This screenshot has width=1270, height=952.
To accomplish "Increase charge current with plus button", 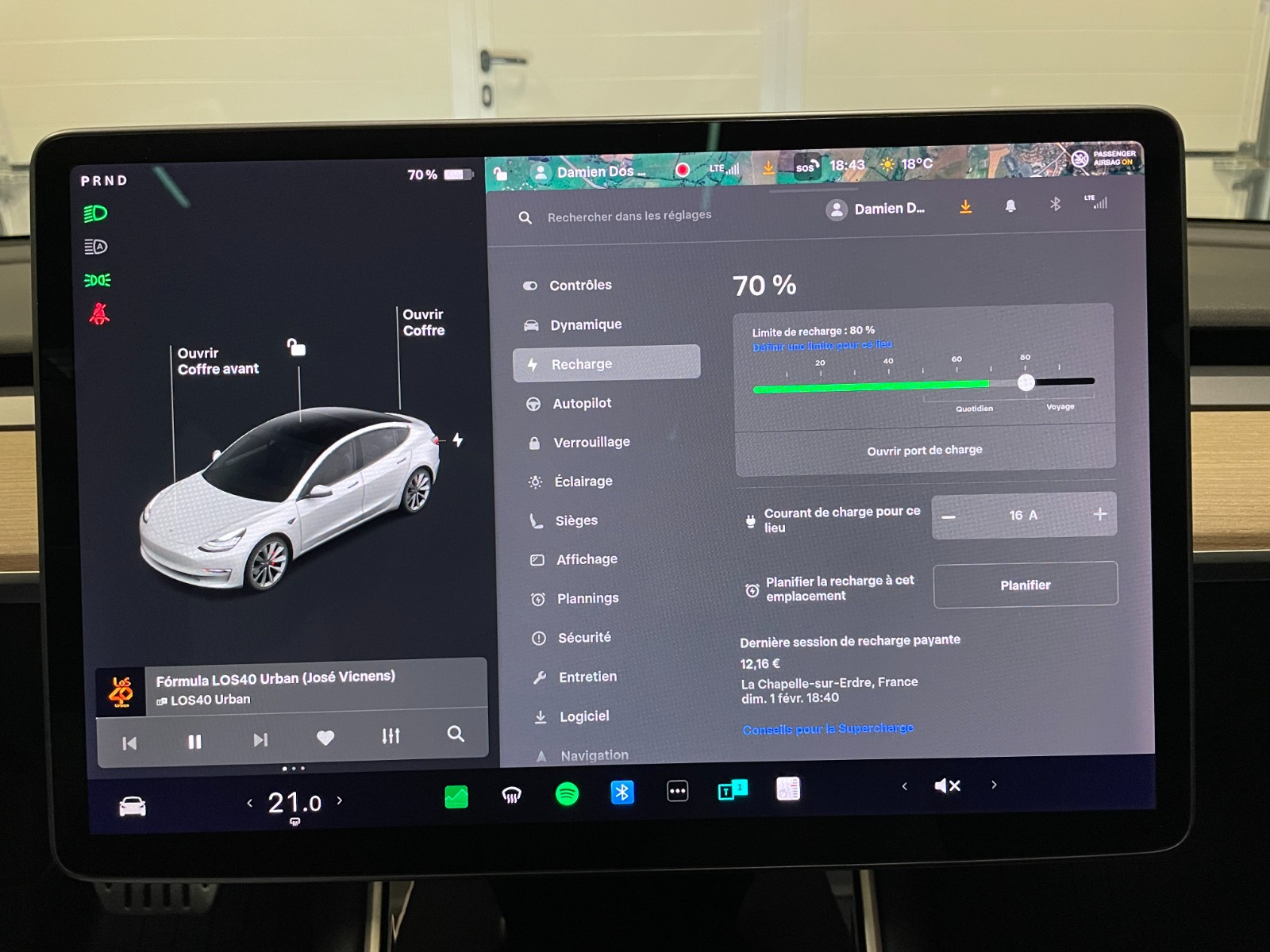I will (x=1099, y=514).
